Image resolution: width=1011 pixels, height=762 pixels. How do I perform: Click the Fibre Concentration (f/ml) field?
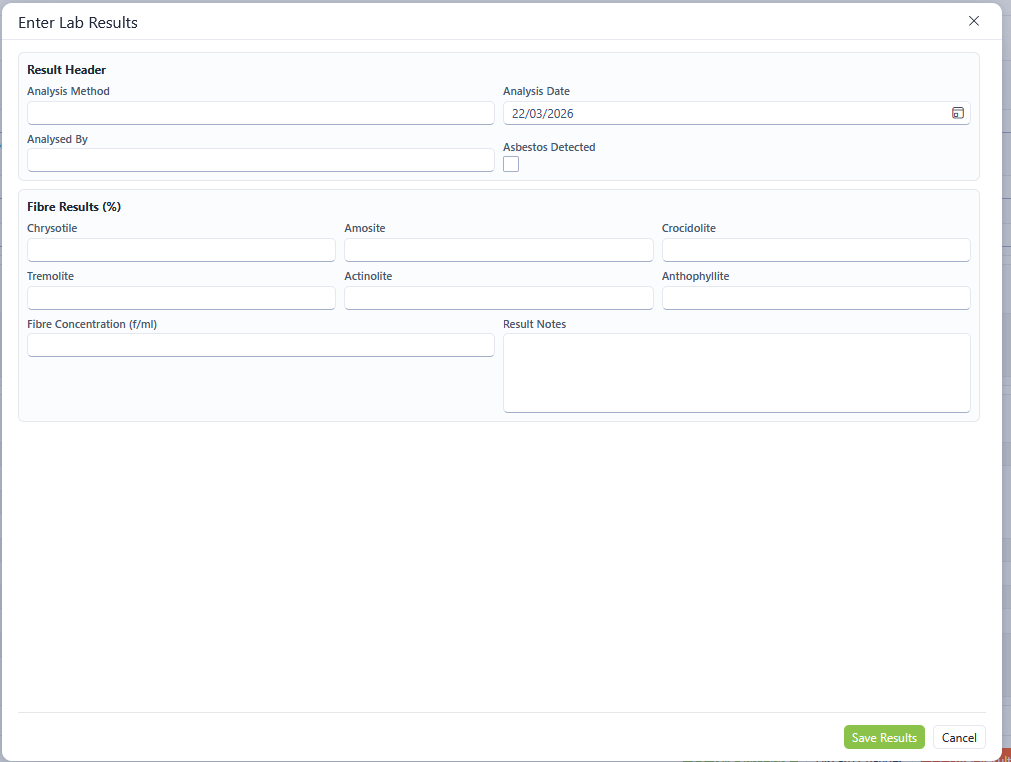click(x=260, y=345)
